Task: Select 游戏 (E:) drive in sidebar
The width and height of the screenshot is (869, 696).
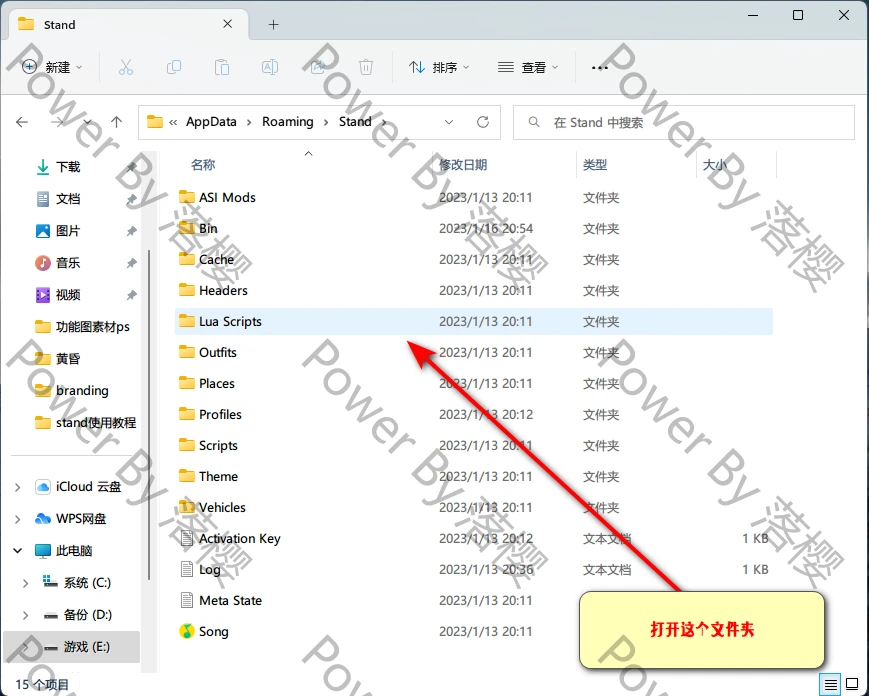Action: click(72, 647)
